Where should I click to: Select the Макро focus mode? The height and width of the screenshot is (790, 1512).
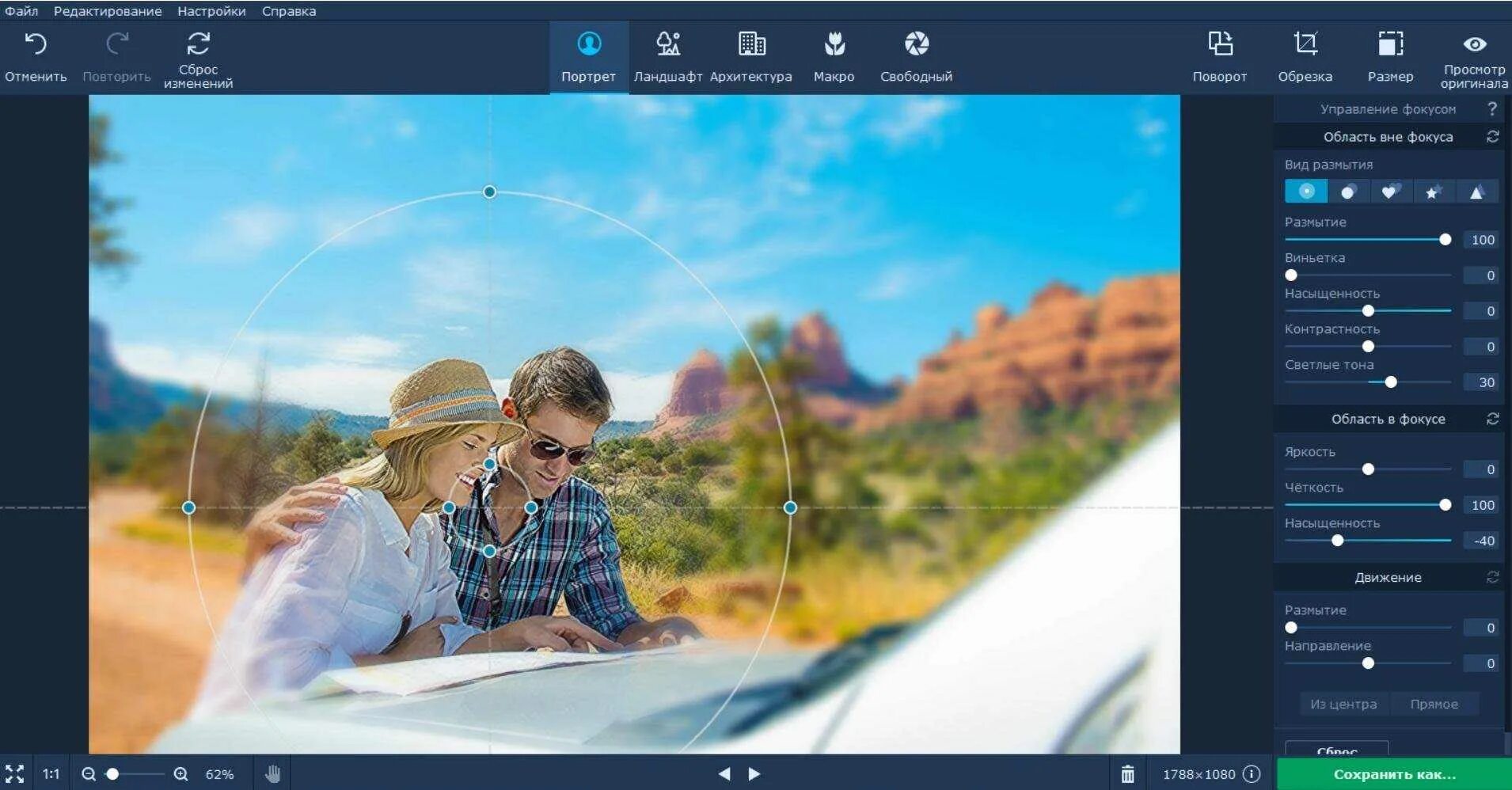(x=834, y=57)
